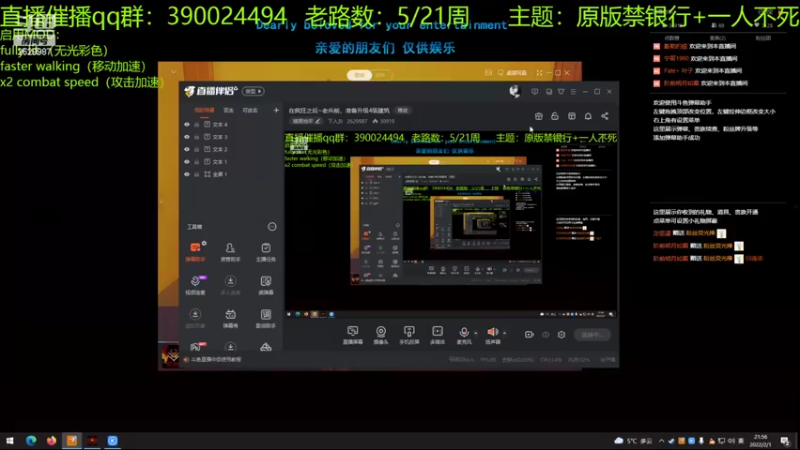Toggle the unlock padlock icon above the preview
Screen dimensions: 800x450
555,116
